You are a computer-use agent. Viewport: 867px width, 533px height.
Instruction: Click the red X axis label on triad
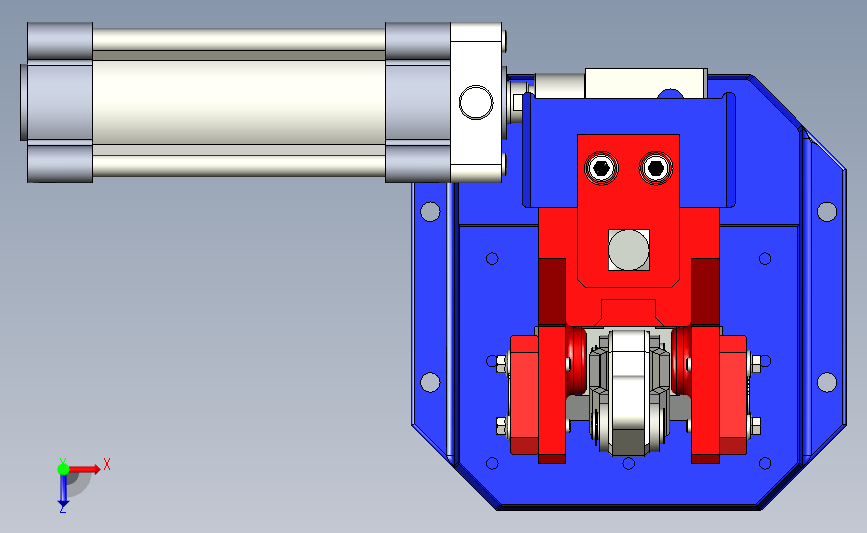107,464
